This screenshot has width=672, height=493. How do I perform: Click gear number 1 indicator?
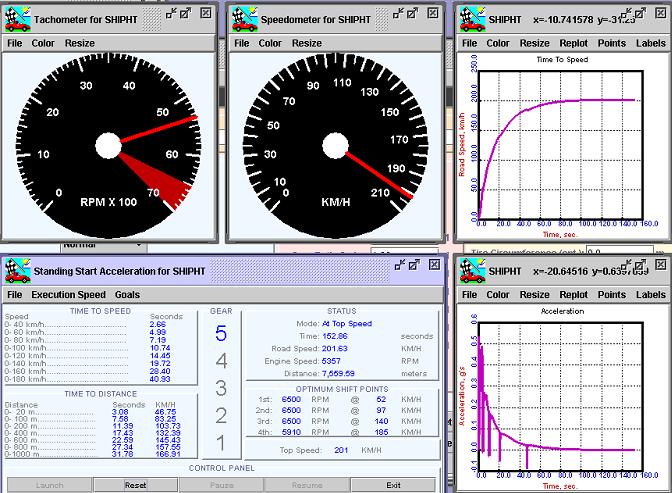pos(221,443)
